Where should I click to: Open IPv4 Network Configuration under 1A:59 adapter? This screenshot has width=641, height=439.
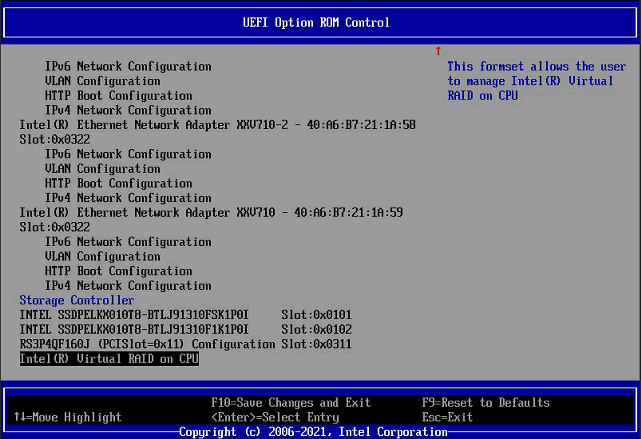click(128, 286)
